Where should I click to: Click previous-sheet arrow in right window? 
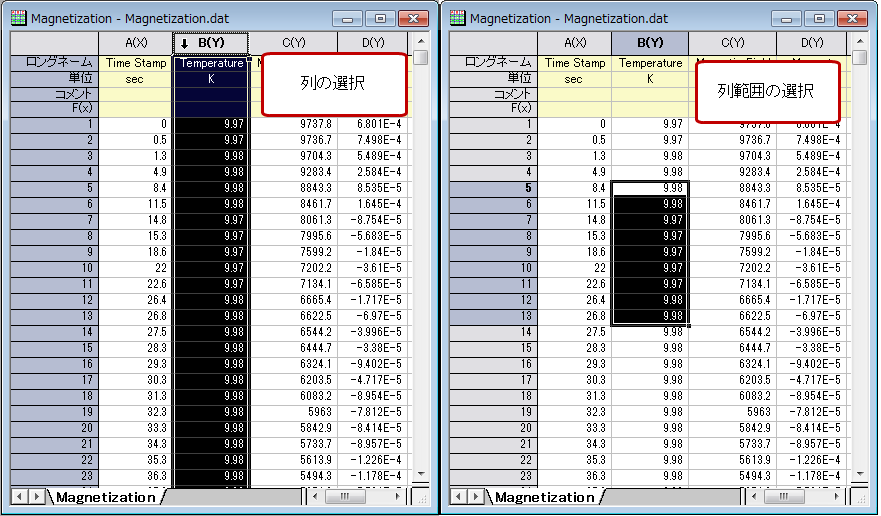(458, 497)
